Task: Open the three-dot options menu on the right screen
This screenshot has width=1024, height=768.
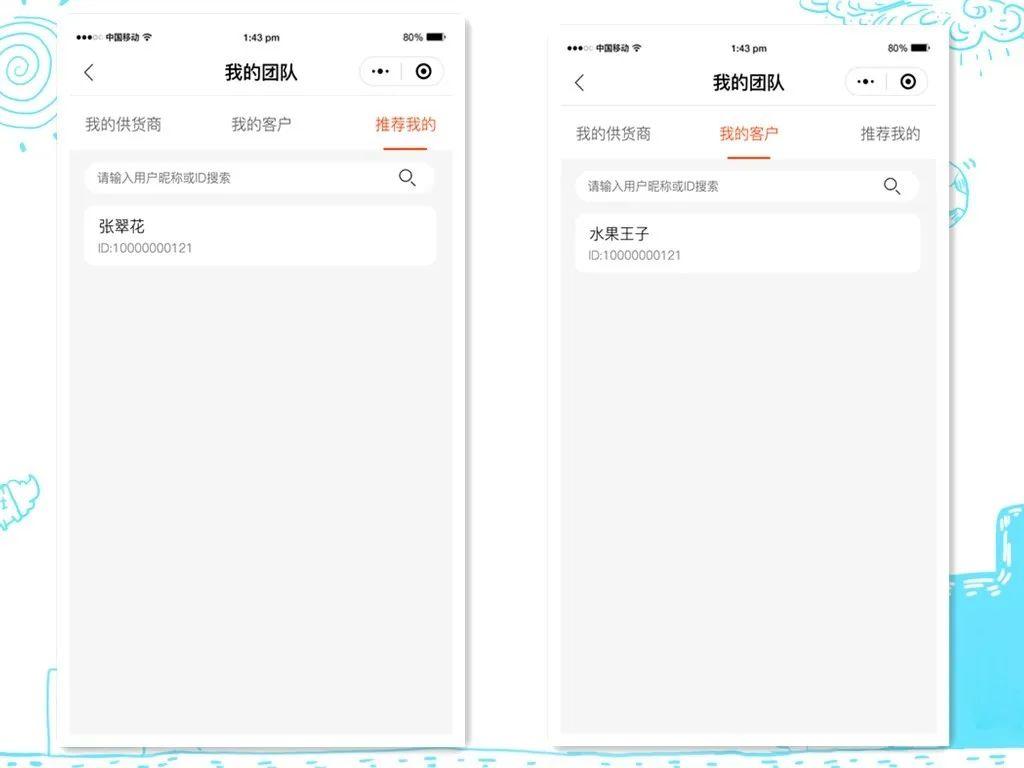Action: click(866, 81)
